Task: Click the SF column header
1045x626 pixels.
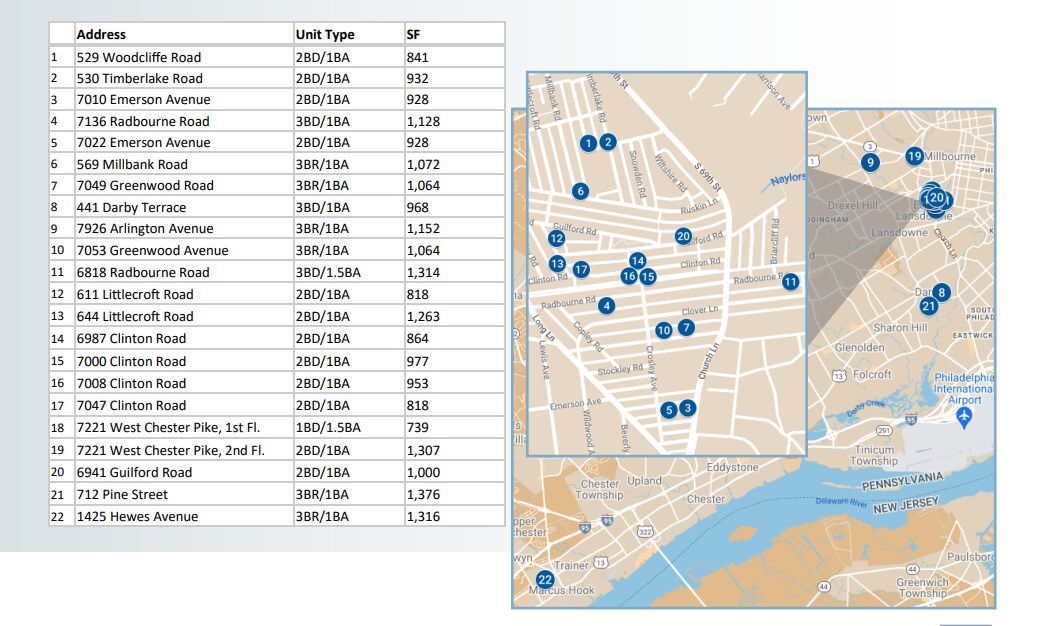Action: click(413, 34)
